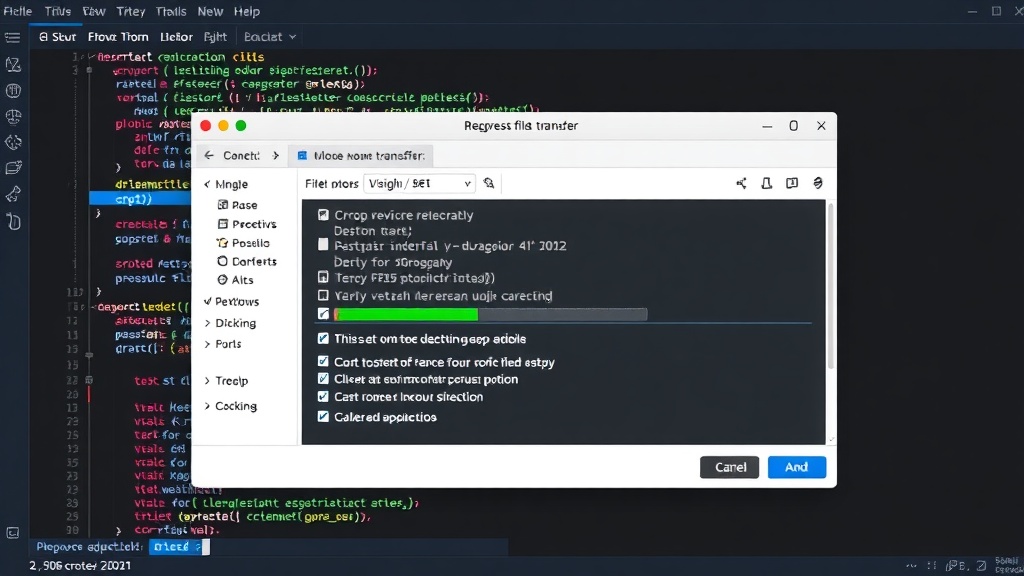This screenshot has width=1024, height=576.
Task: Open the Tiley menu
Action: click(131, 11)
